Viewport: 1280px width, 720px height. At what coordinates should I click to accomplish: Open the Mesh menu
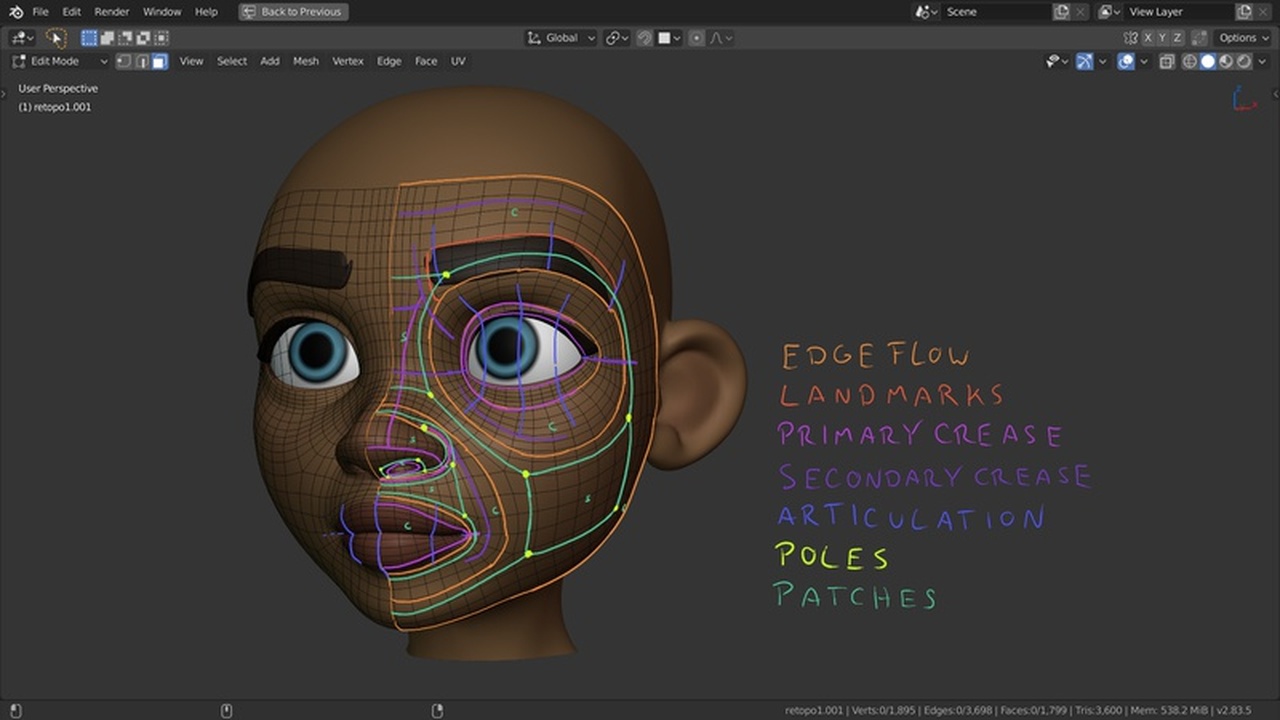click(x=305, y=61)
